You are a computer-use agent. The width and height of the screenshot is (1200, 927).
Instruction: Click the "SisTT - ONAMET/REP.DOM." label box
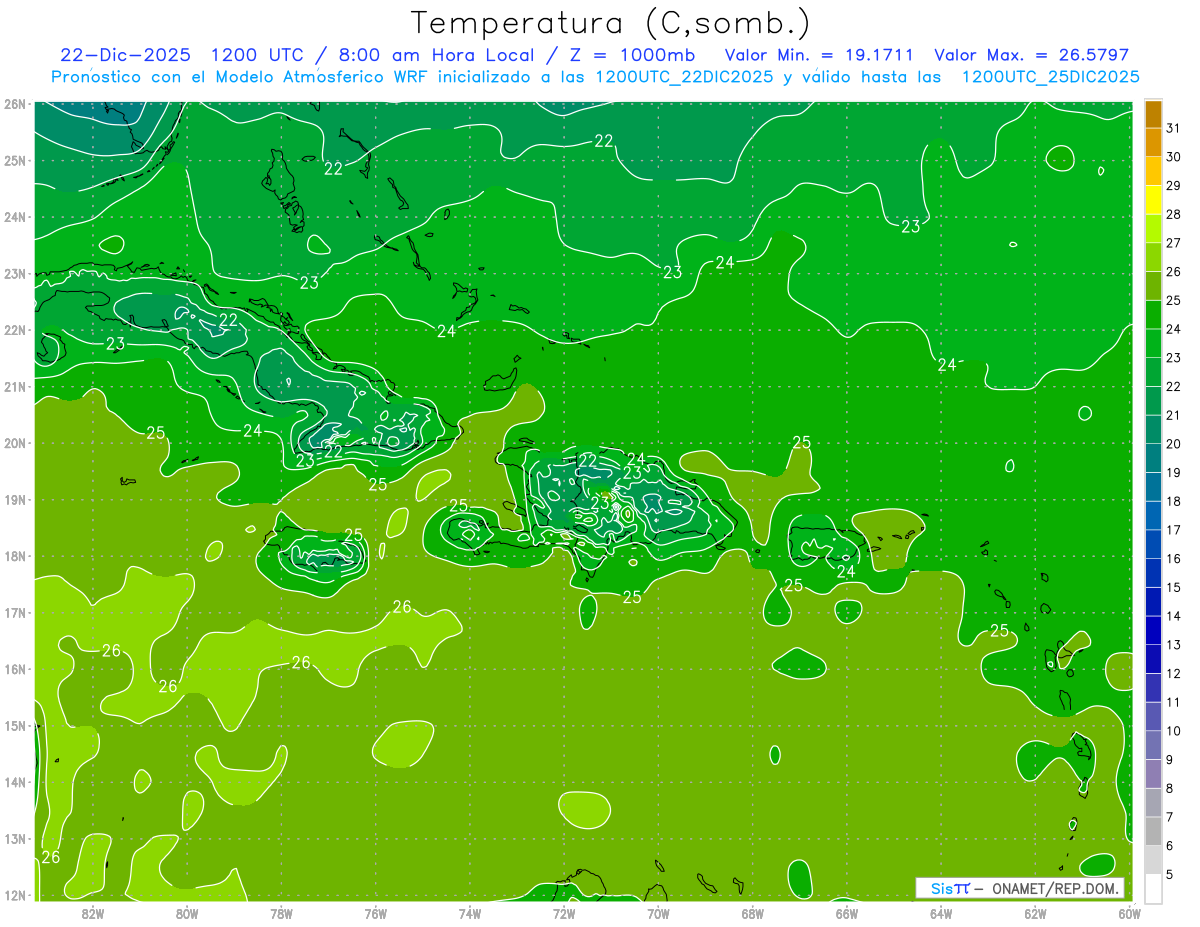[x=1019, y=888]
